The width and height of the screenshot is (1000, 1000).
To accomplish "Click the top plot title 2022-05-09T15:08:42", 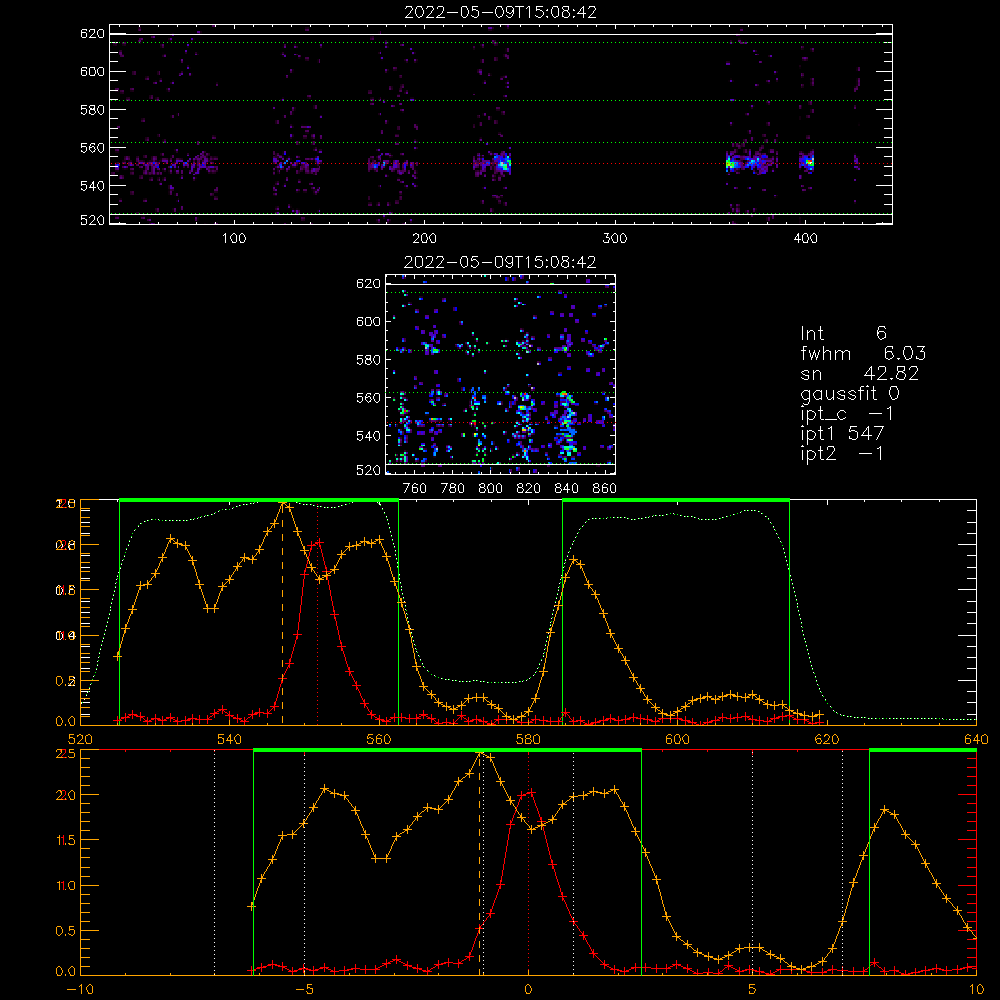I will coord(501,12).
